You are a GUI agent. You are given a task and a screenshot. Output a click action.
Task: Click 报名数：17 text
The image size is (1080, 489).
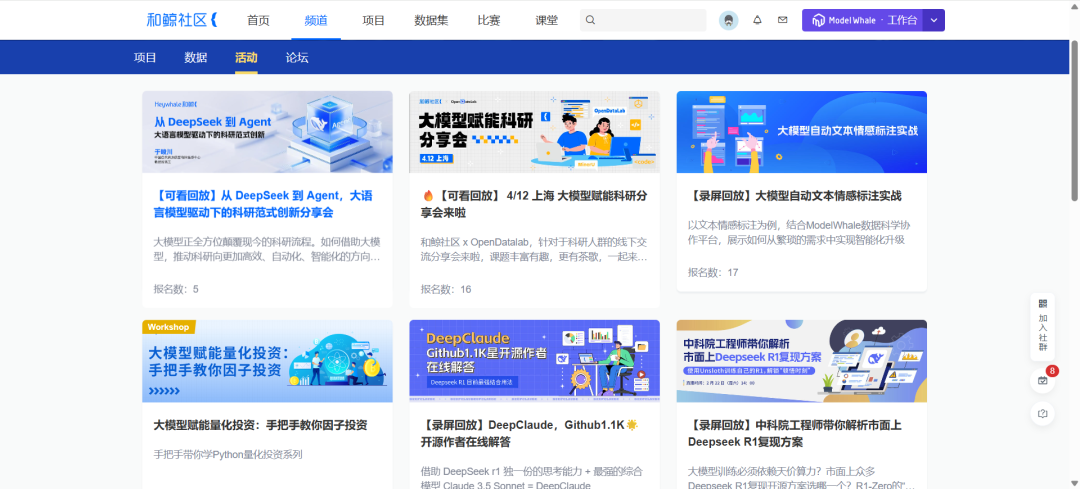coord(713,273)
